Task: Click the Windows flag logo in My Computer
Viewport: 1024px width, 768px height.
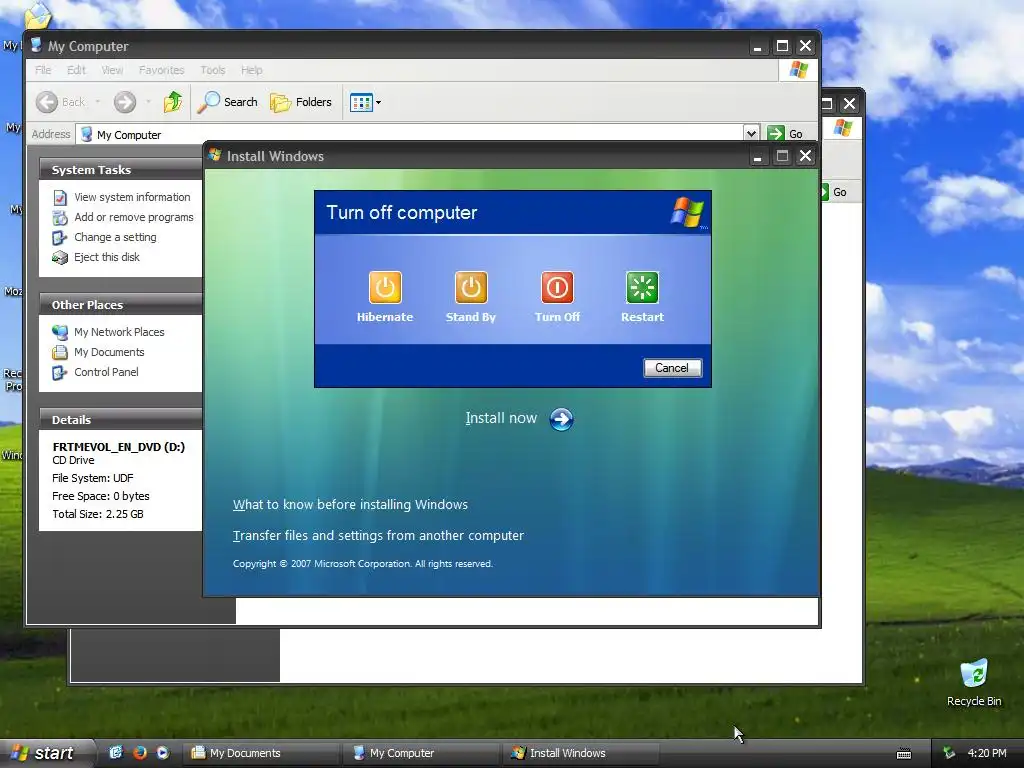Action: [799, 70]
